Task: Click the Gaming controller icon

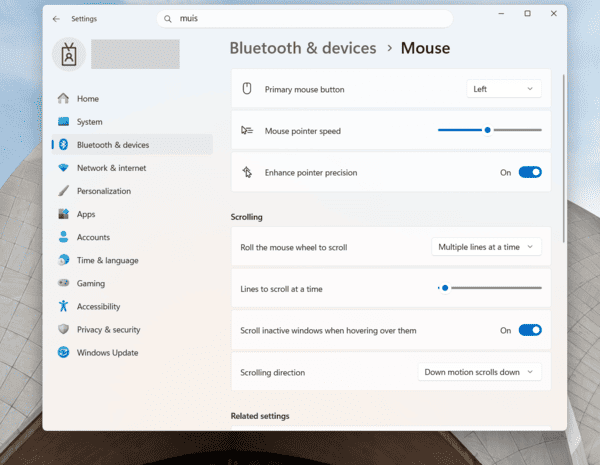Action: click(64, 283)
